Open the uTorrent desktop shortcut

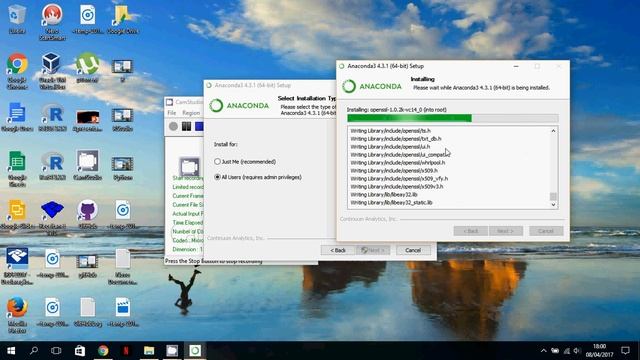point(87,68)
